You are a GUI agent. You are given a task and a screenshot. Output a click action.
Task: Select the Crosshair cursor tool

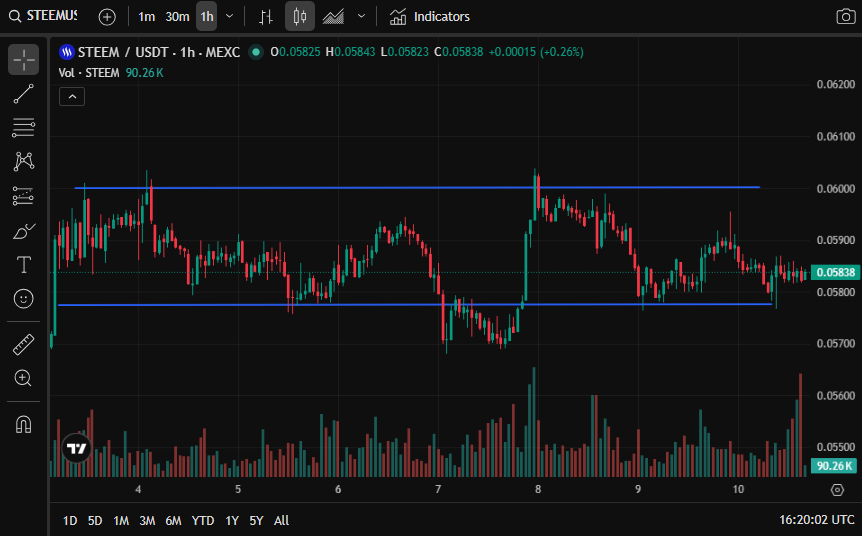pos(24,59)
